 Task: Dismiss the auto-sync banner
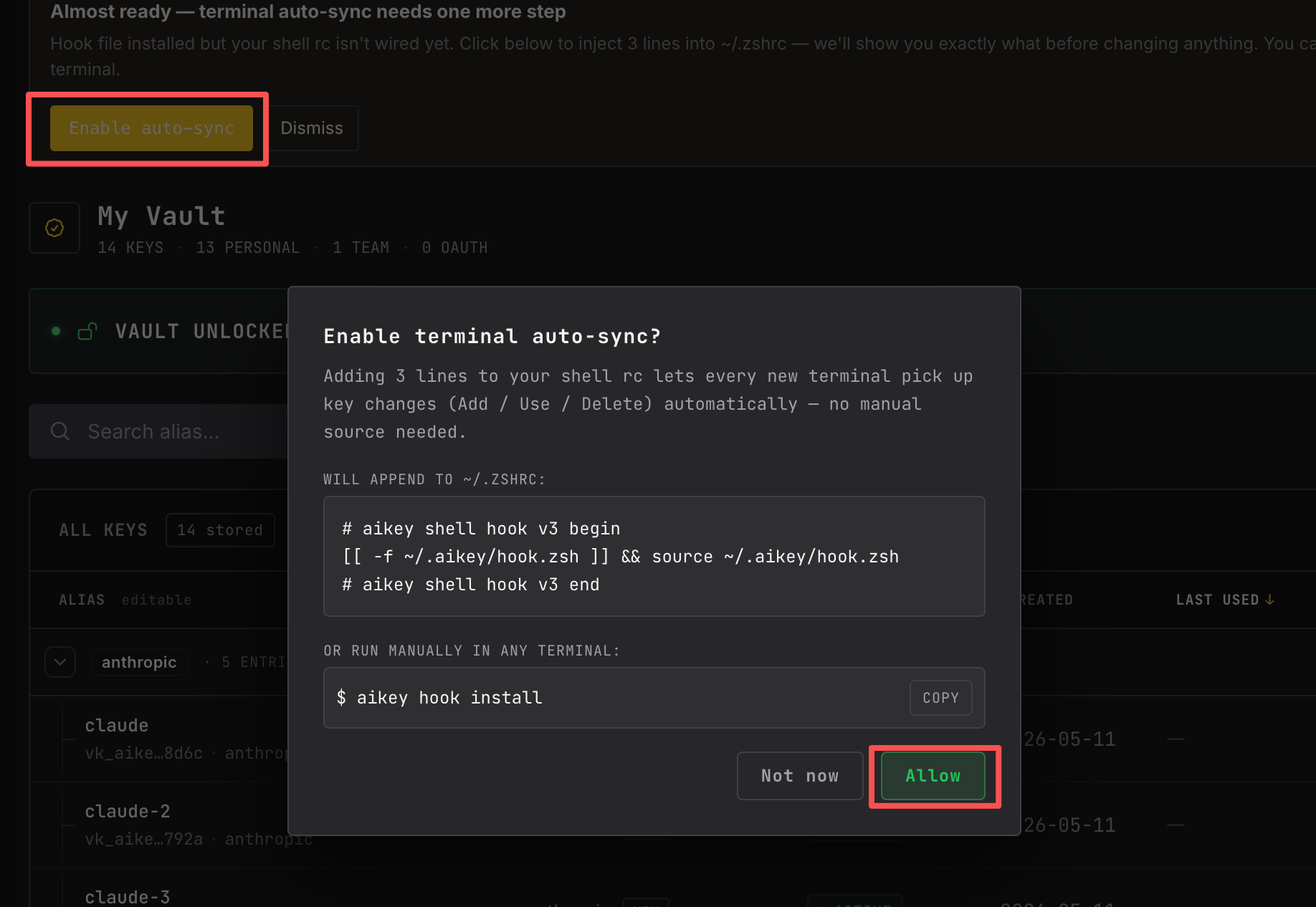point(312,128)
